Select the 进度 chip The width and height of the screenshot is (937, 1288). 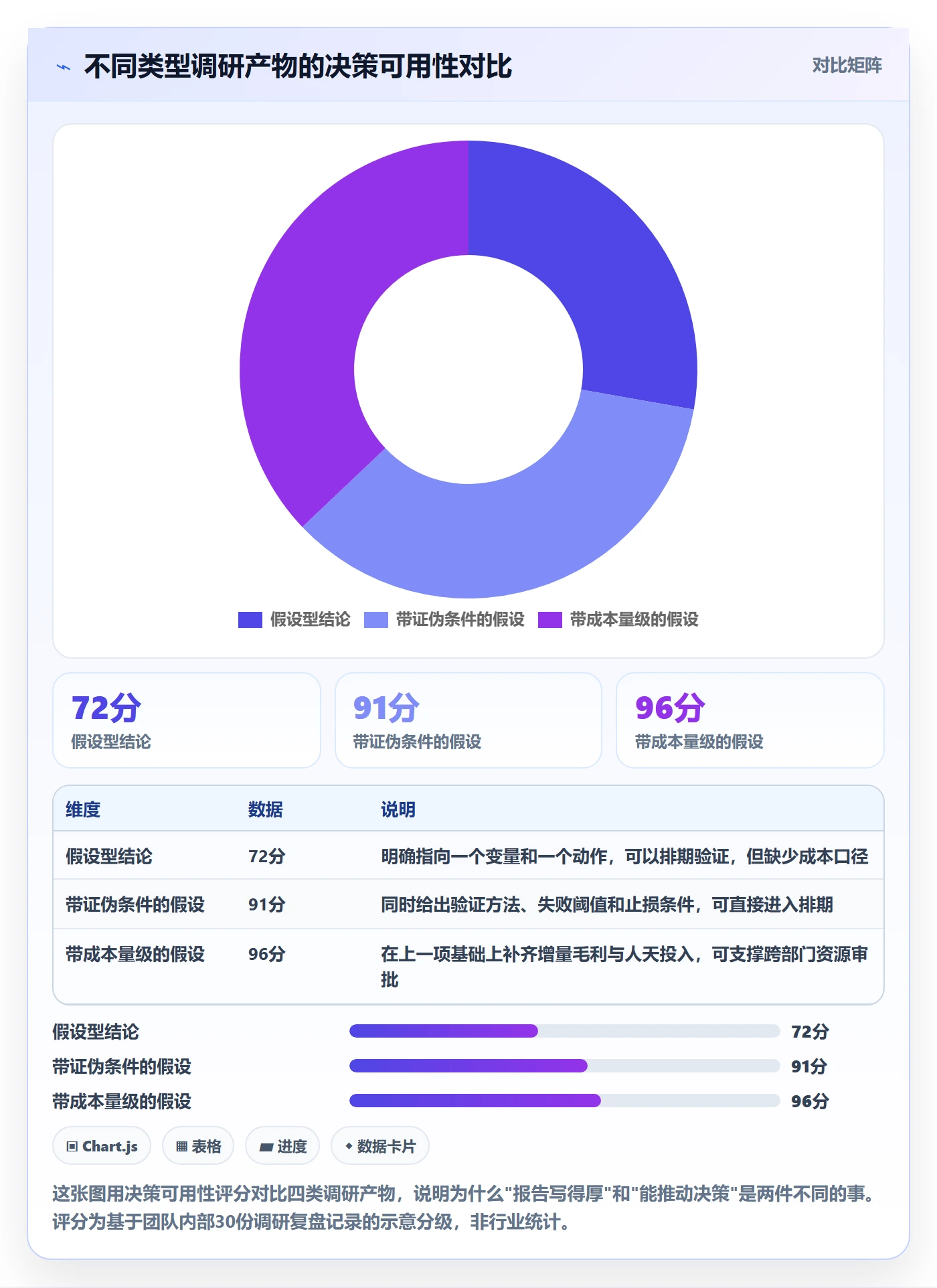click(282, 1146)
